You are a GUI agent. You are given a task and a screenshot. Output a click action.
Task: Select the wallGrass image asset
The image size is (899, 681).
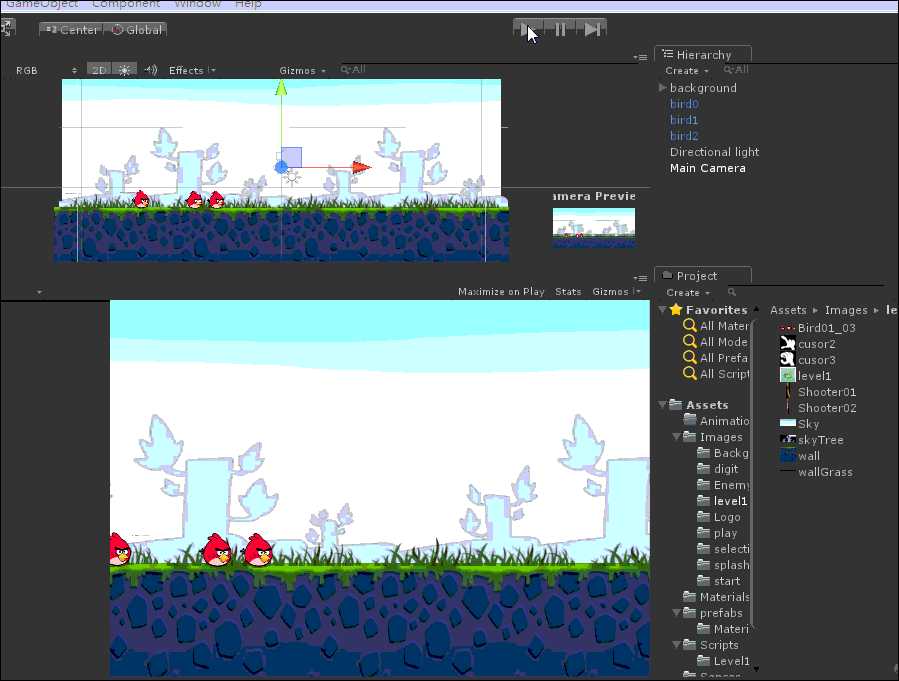pos(816,472)
